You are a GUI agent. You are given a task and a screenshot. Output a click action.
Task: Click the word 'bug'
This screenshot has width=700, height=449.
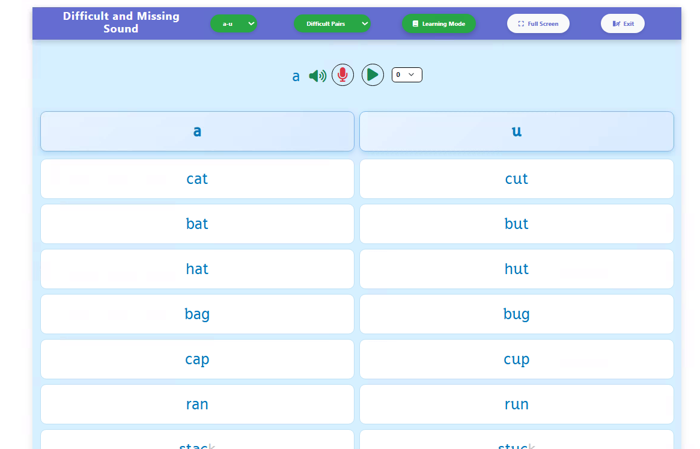click(x=517, y=314)
